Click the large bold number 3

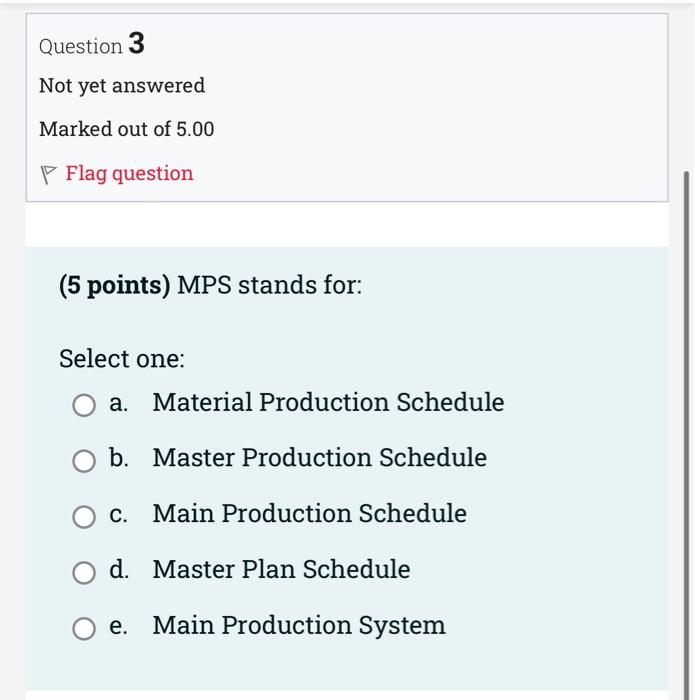[136, 44]
